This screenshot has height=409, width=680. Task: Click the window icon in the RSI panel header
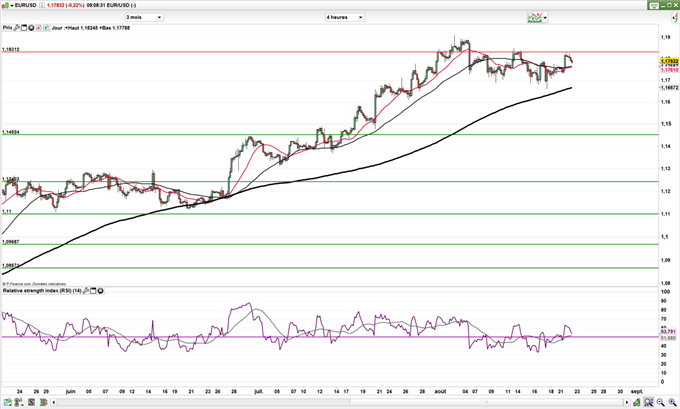coord(93,291)
